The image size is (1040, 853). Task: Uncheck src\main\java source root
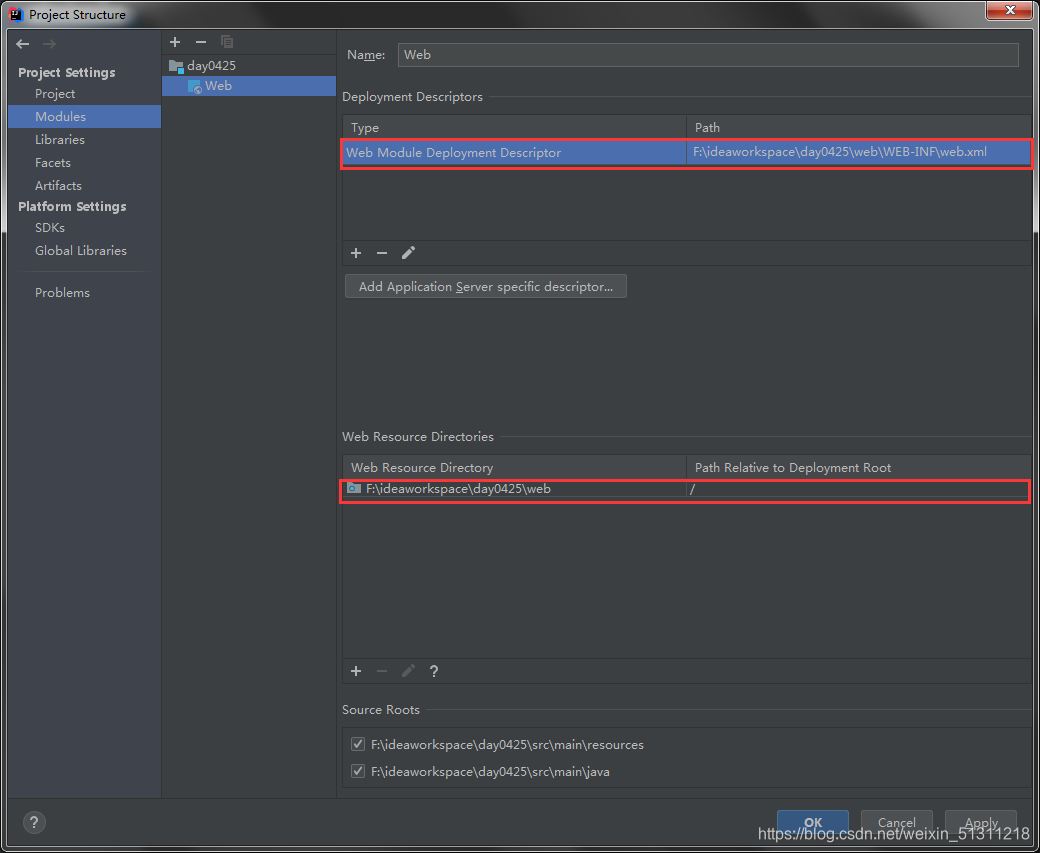(358, 771)
